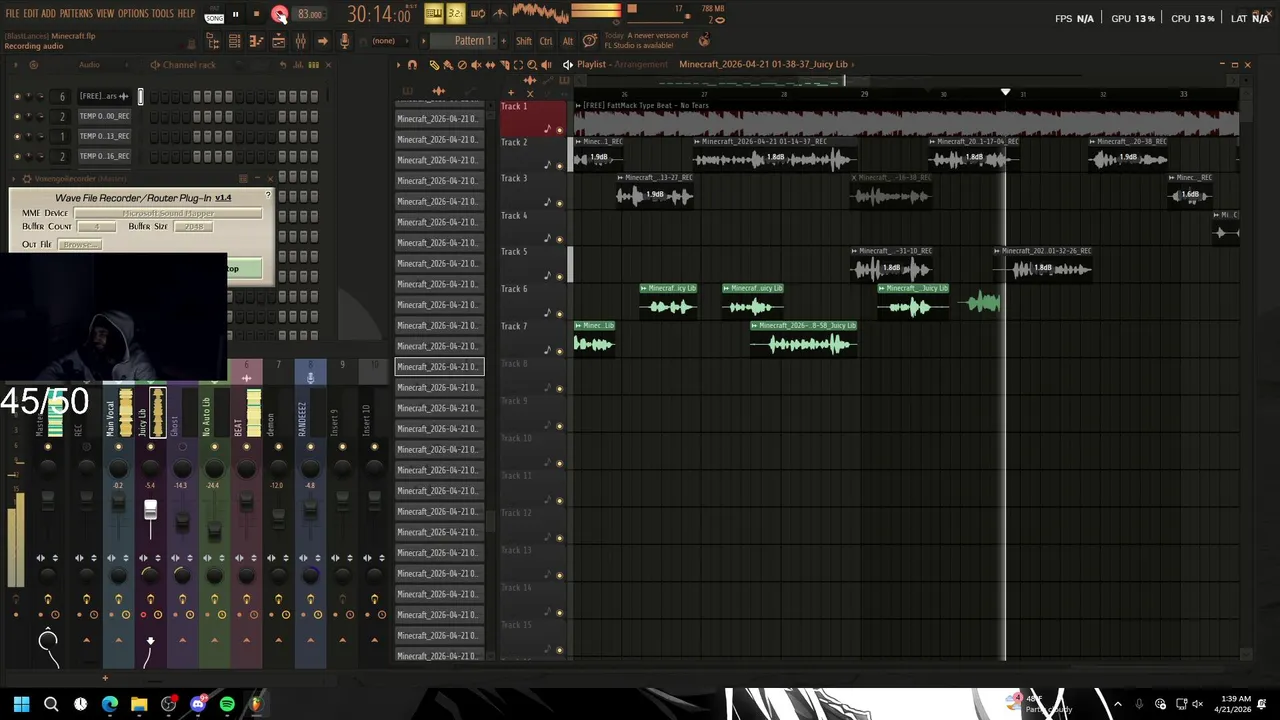Click the VoxengoRecorder gear icon

(x=27, y=179)
